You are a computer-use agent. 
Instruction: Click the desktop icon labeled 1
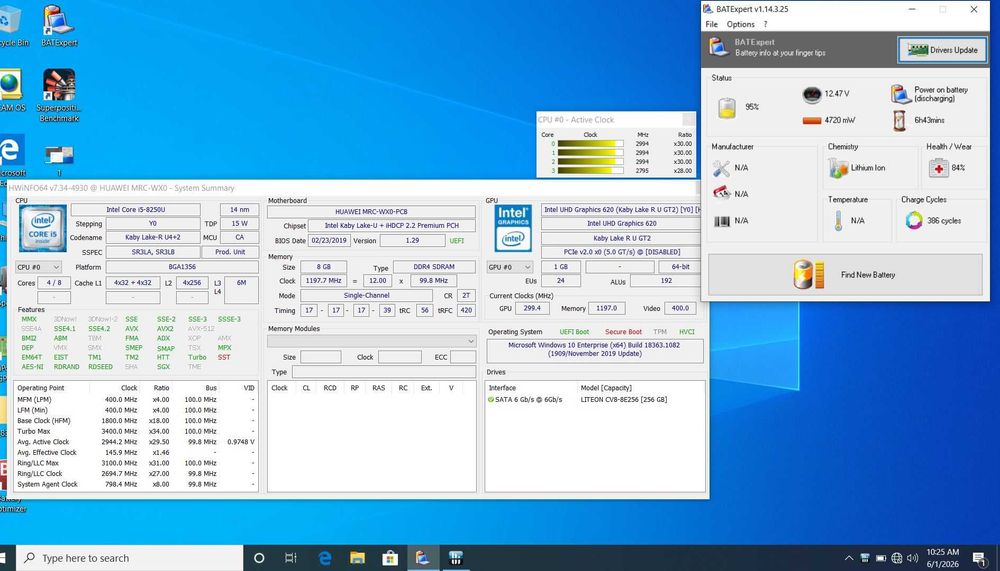click(59, 159)
